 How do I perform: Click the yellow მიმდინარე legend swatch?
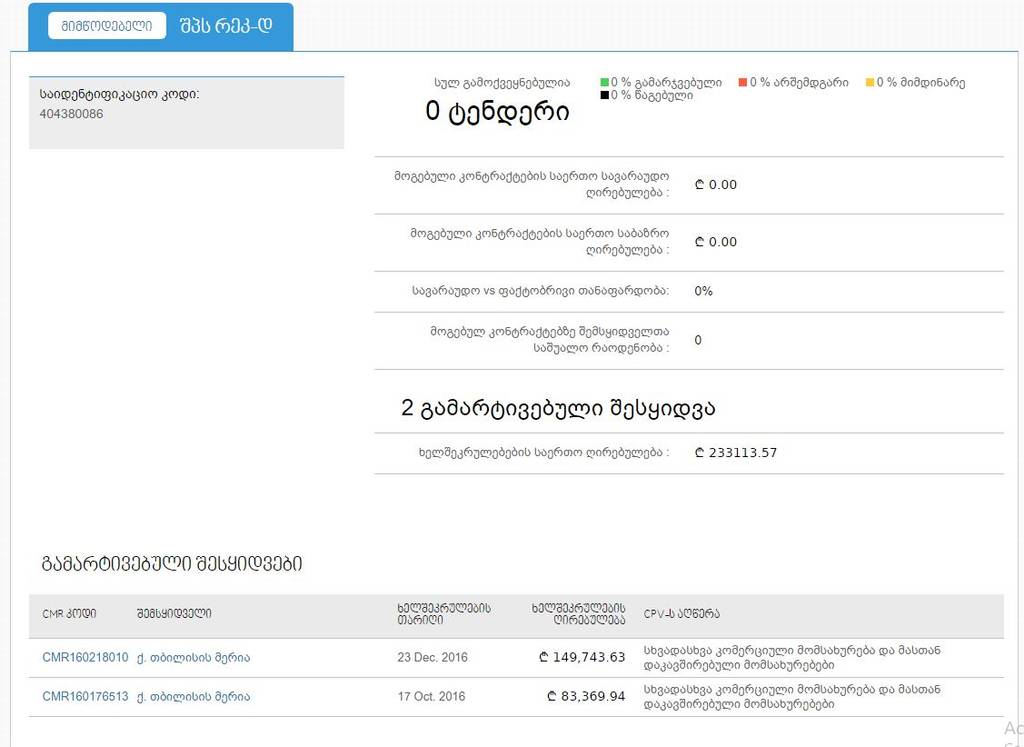point(870,82)
